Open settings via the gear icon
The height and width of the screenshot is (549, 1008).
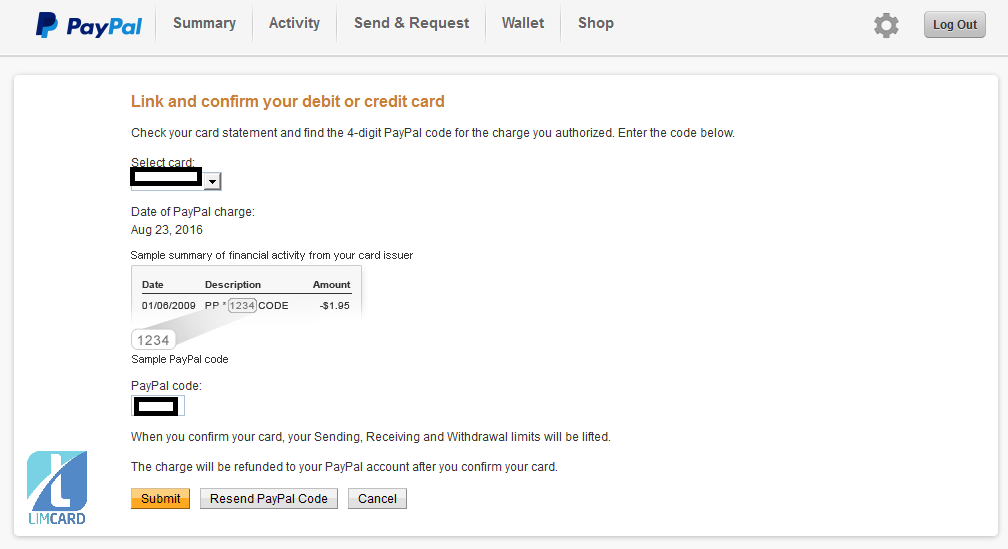tap(886, 25)
